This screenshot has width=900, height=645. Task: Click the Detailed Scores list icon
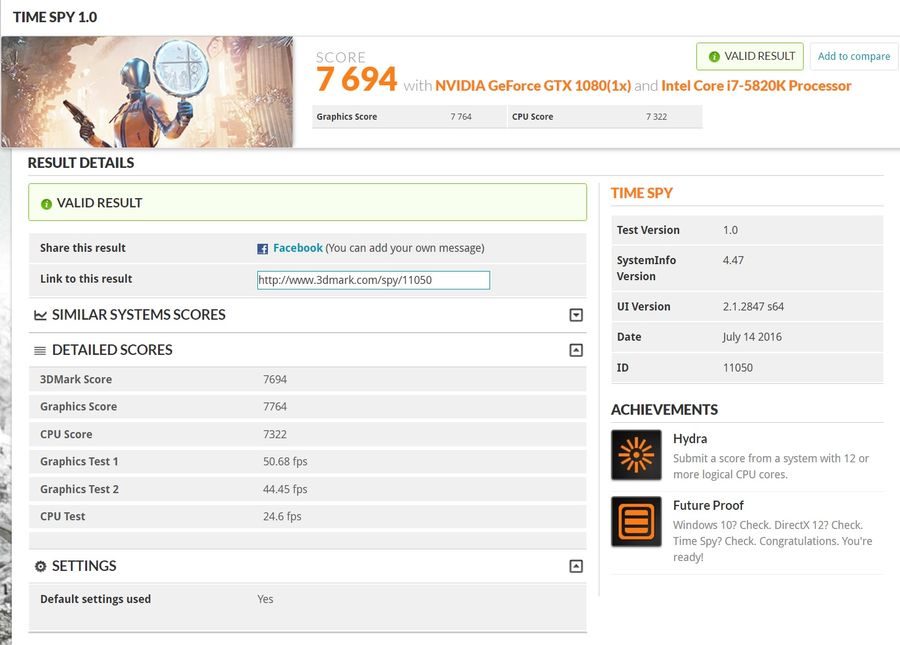40,350
